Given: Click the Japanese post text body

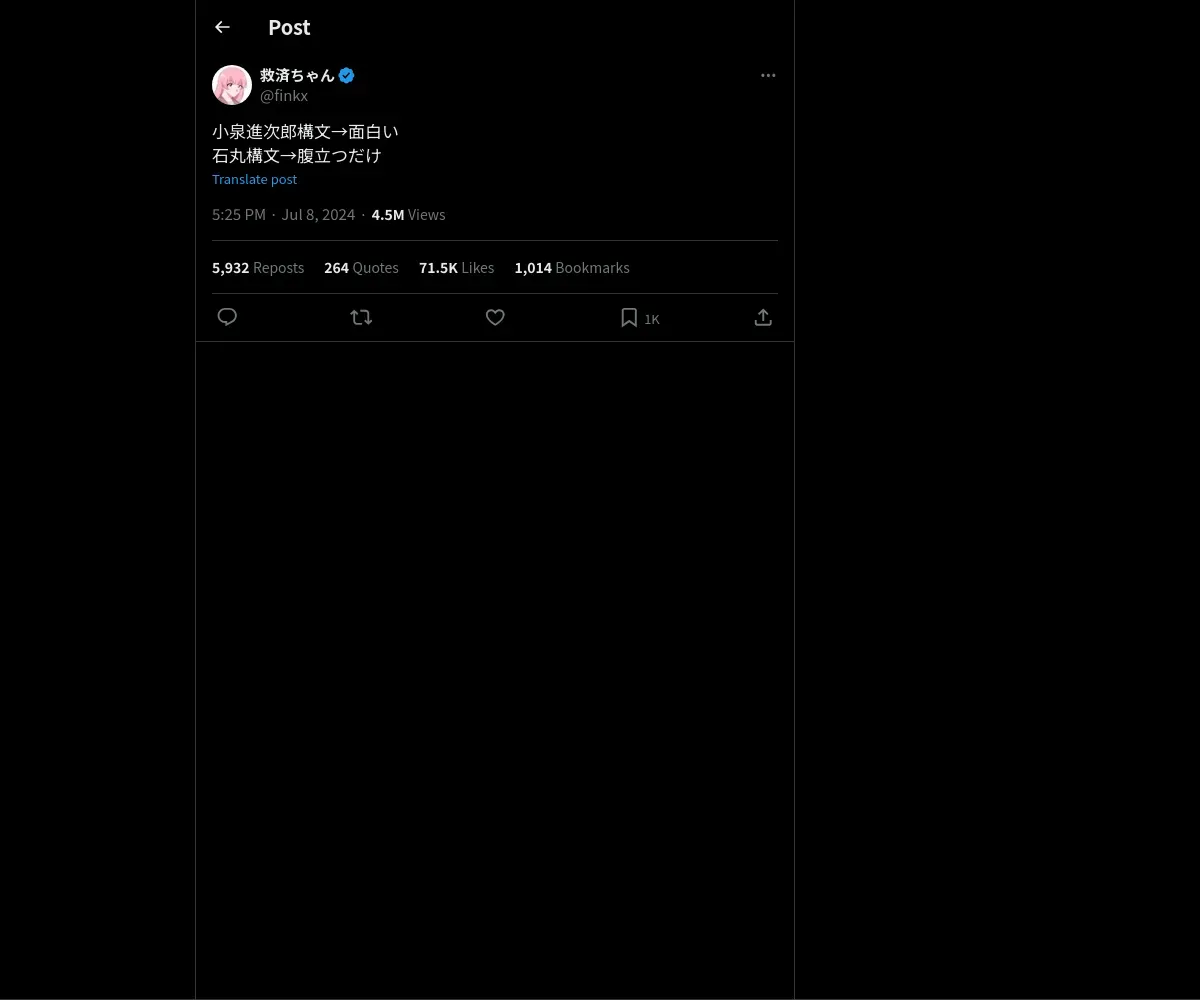Looking at the screenshot, I should (x=305, y=143).
